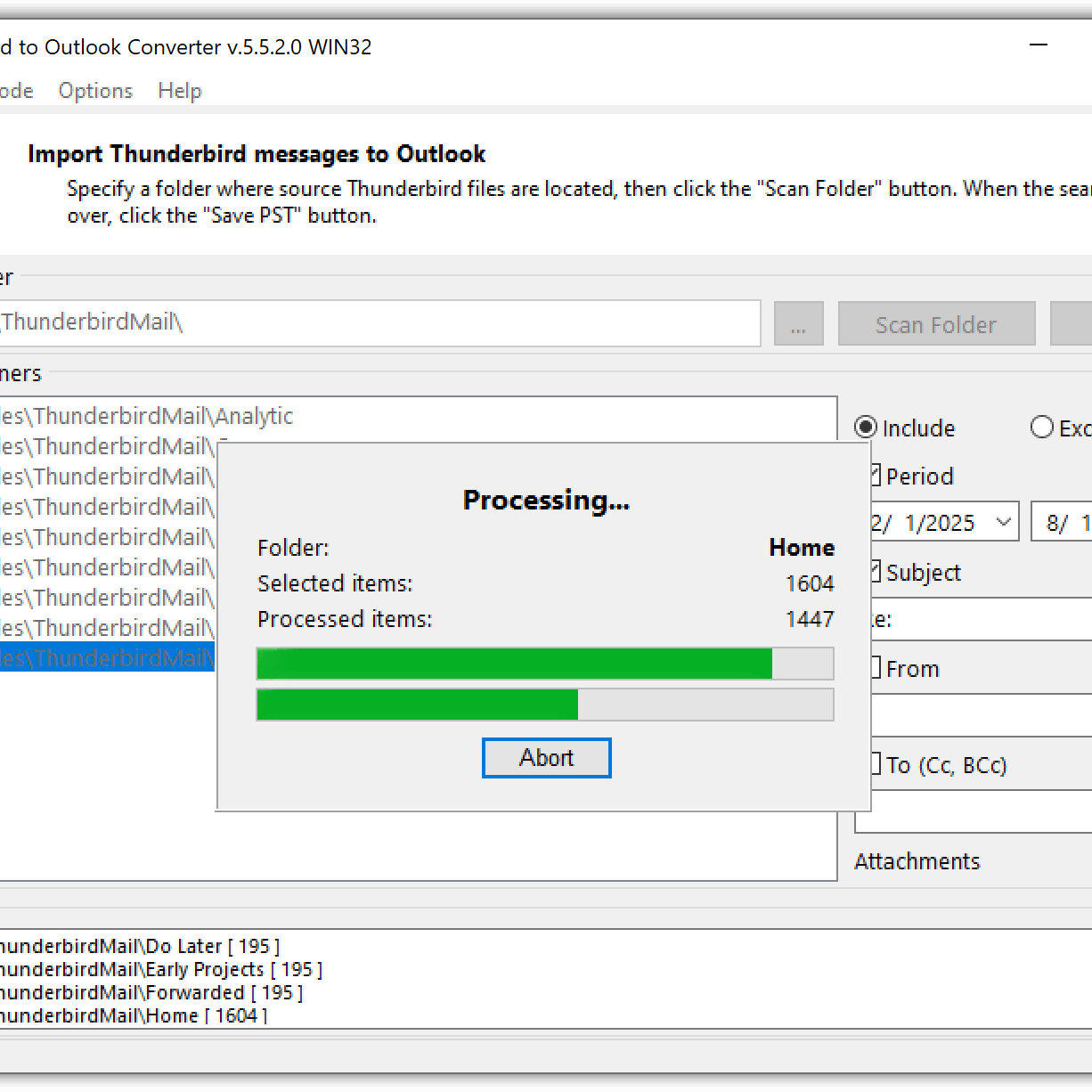Click the From filter text field
1092x1092 pixels.
[980, 715]
